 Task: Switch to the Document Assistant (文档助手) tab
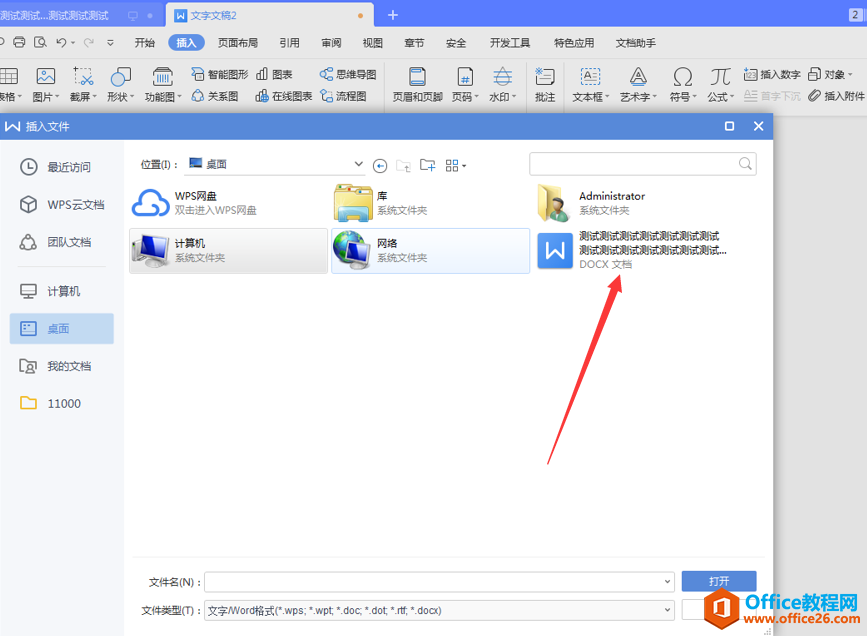[x=636, y=43]
